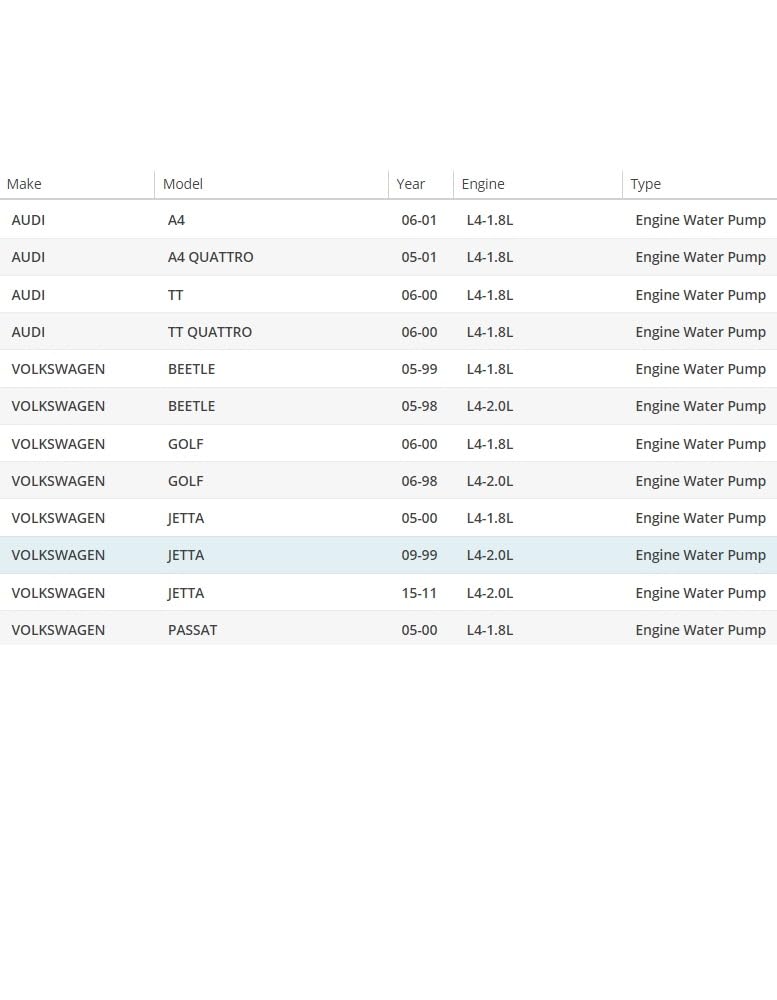This screenshot has width=777, height=1000.
Task: Select JETTA cell in the 15-11 row
Action: coord(186,592)
